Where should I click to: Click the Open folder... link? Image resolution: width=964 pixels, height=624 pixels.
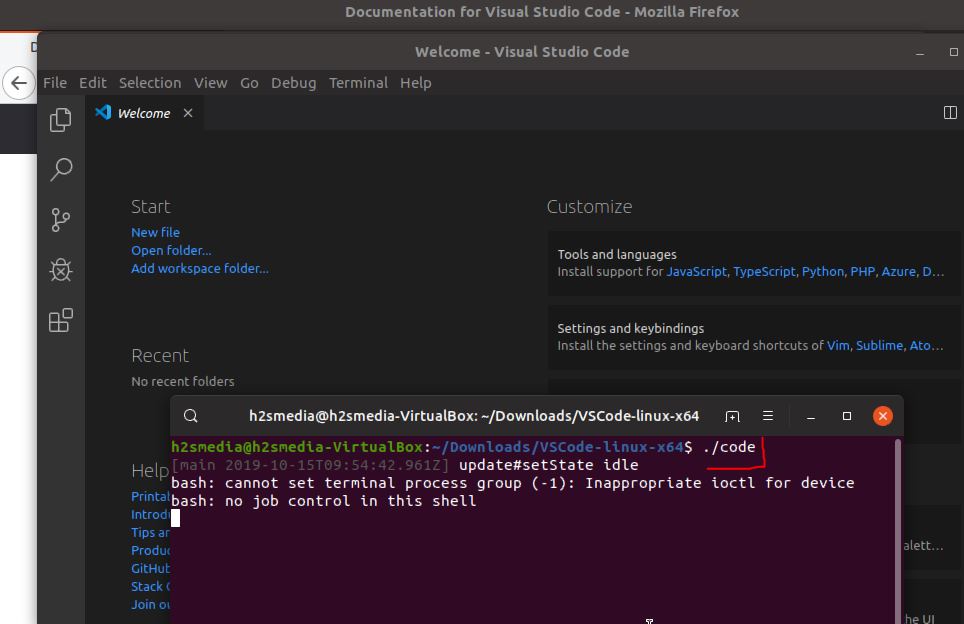pyautogui.click(x=171, y=250)
